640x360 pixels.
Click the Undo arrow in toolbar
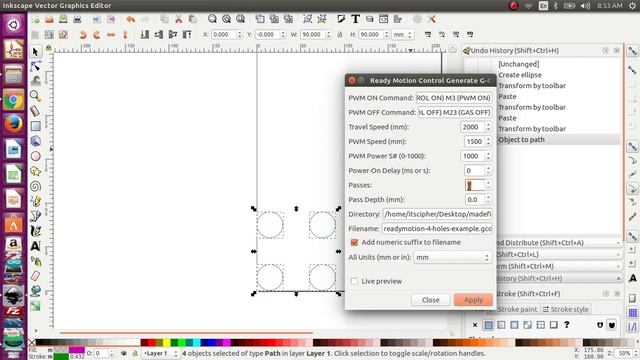131,19
